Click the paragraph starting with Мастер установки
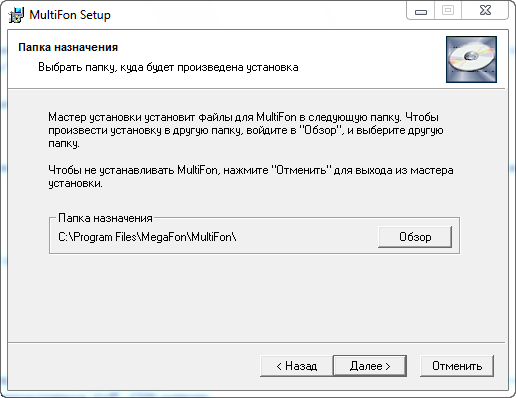The image size is (516, 398). 246,130
